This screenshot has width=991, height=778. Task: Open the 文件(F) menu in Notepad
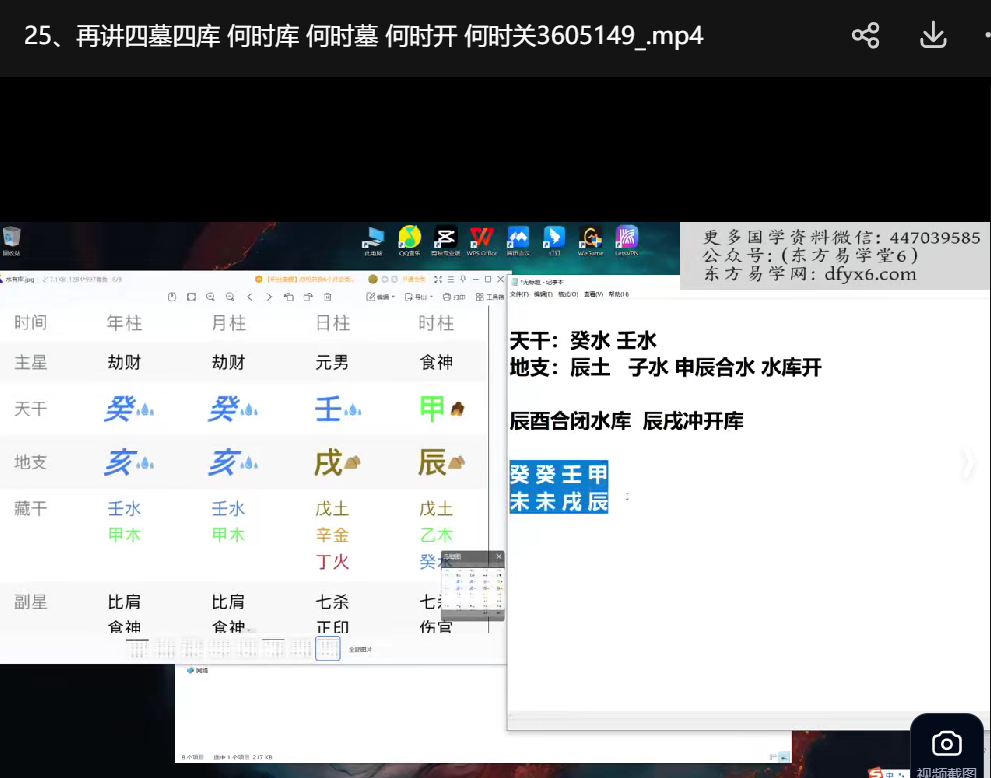[x=518, y=295]
